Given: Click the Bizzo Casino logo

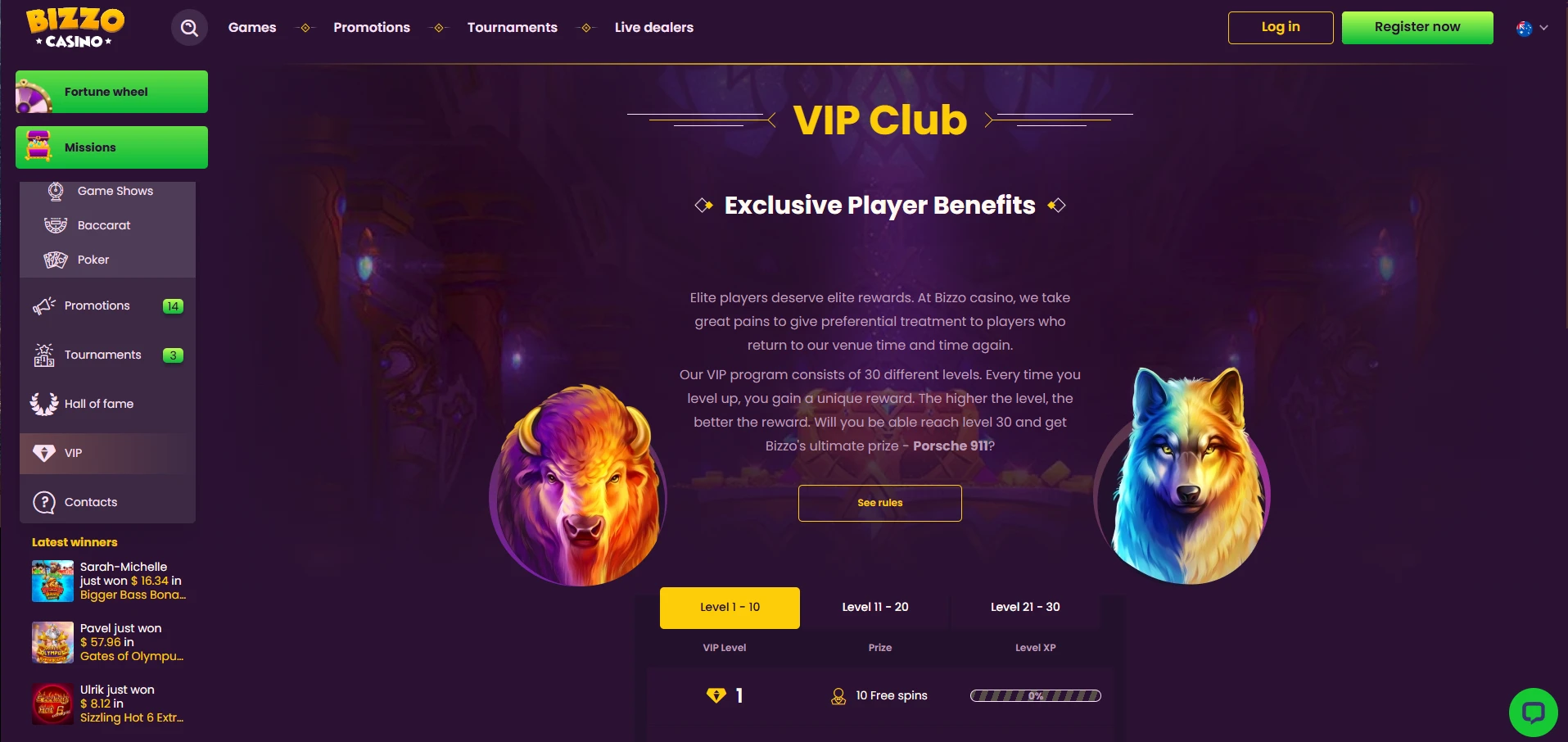Looking at the screenshot, I should point(75,28).
